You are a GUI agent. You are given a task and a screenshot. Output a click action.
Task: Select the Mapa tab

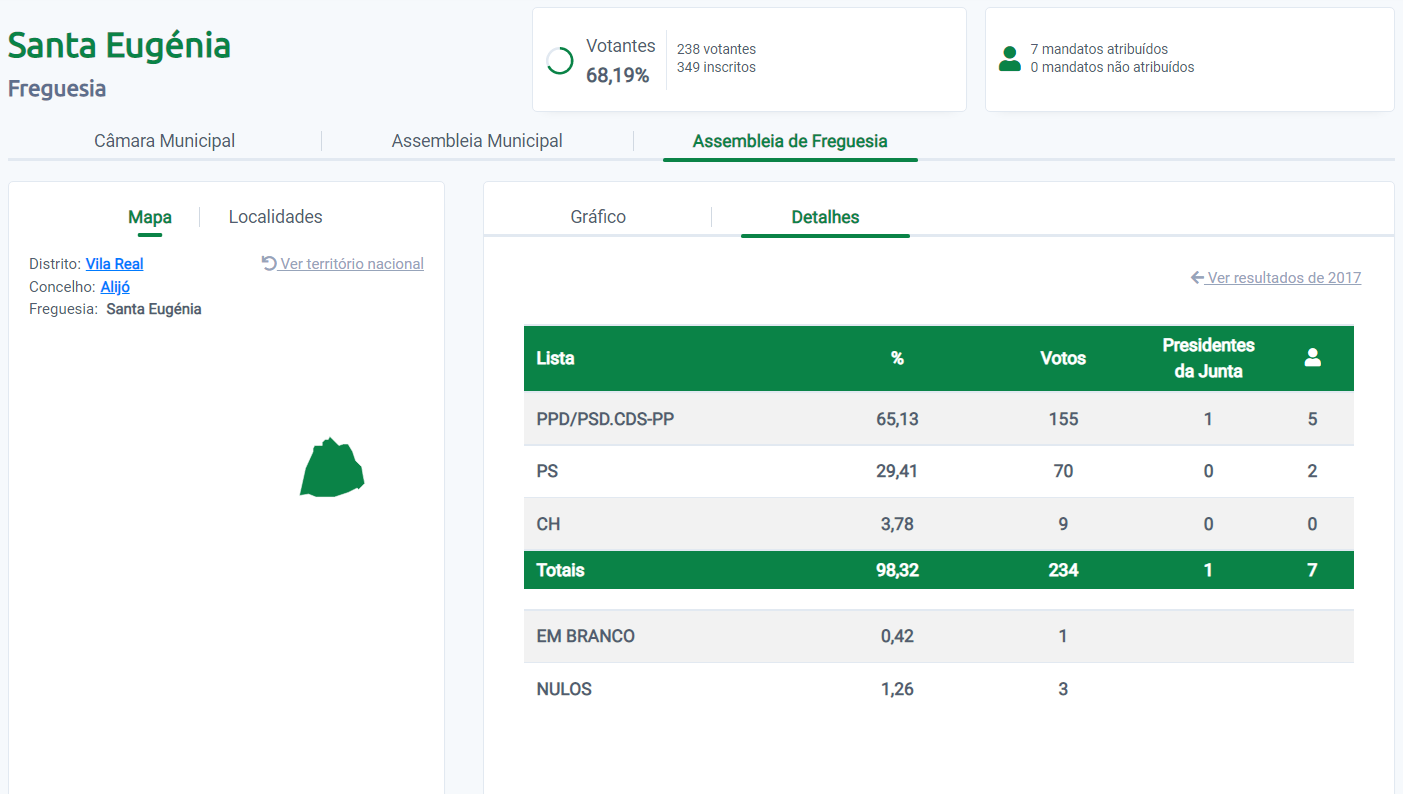tap(150, 217)
